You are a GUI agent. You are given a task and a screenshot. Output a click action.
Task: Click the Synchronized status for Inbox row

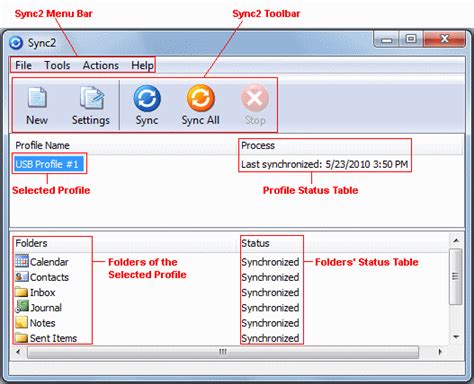coord(270,293)
